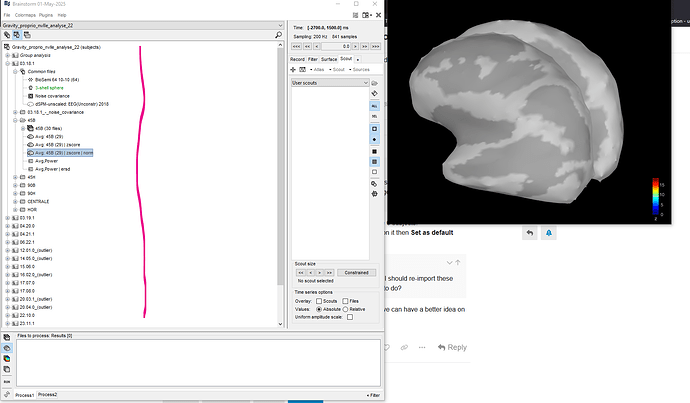Enable Uniform amplitude scale checkbox
690x403 pixels.
(350, 317)
